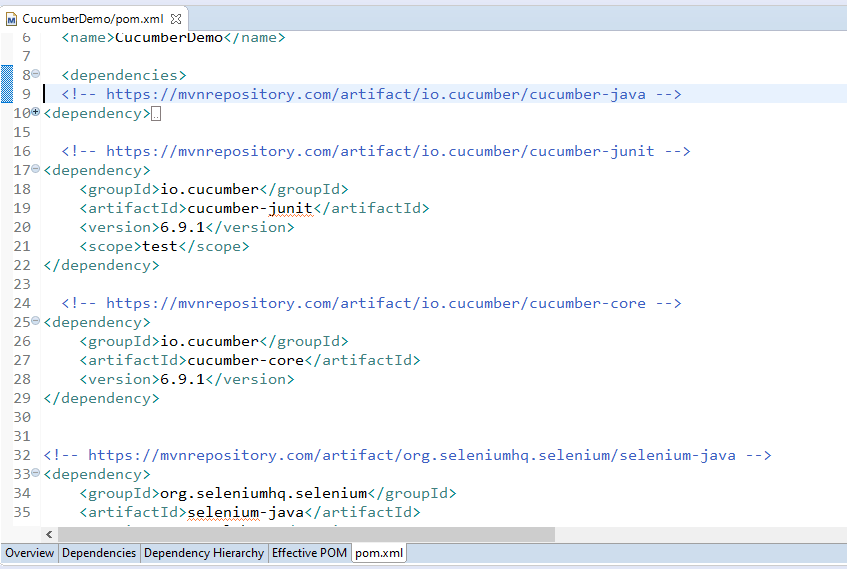Click the version 6.9.1 on line 28
The width and height of the screenshot is (847, 569).
[x=183, y=379]
